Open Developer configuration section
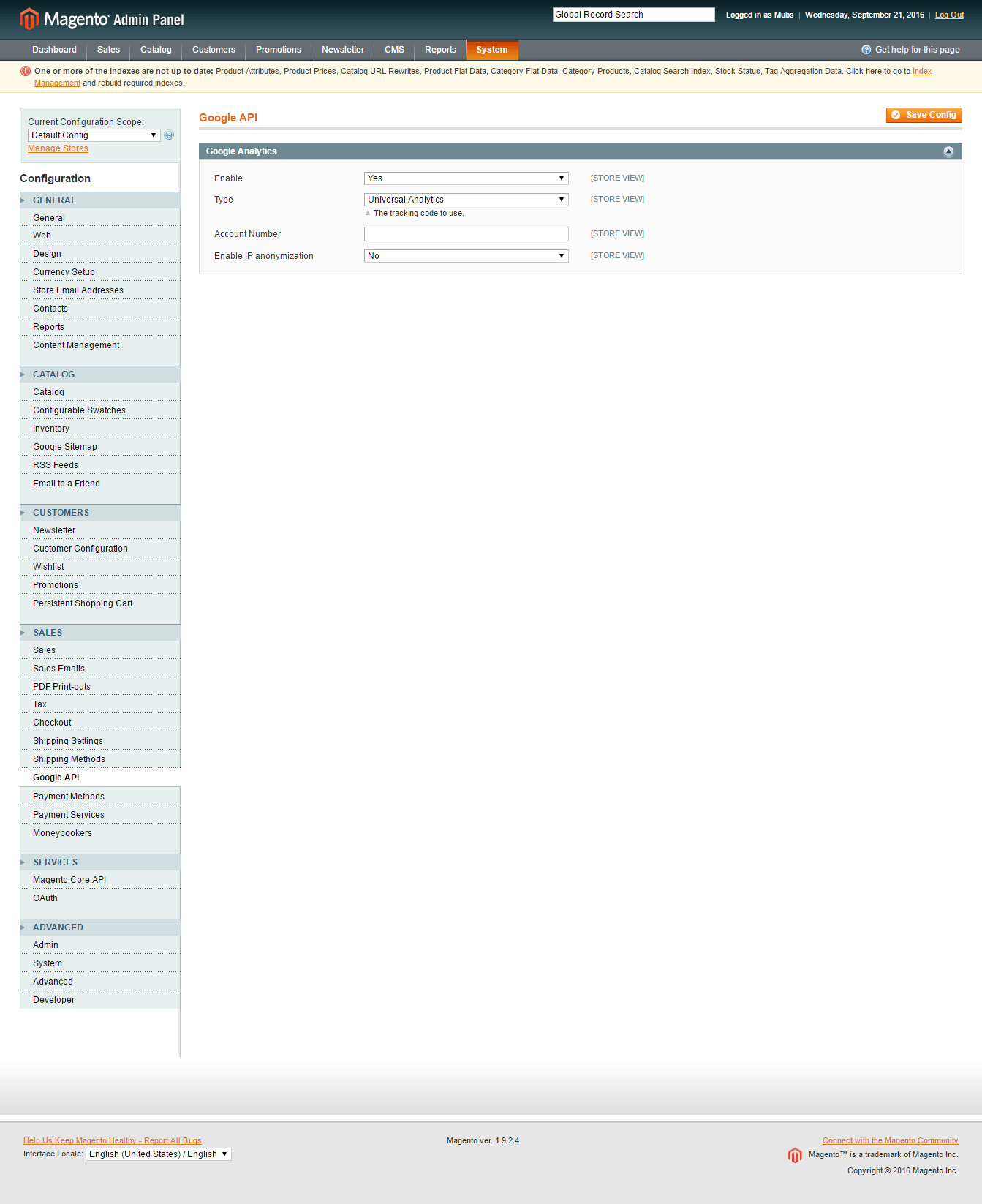The height and width of the screenshot is (1204, 982). click(99, 1000)
